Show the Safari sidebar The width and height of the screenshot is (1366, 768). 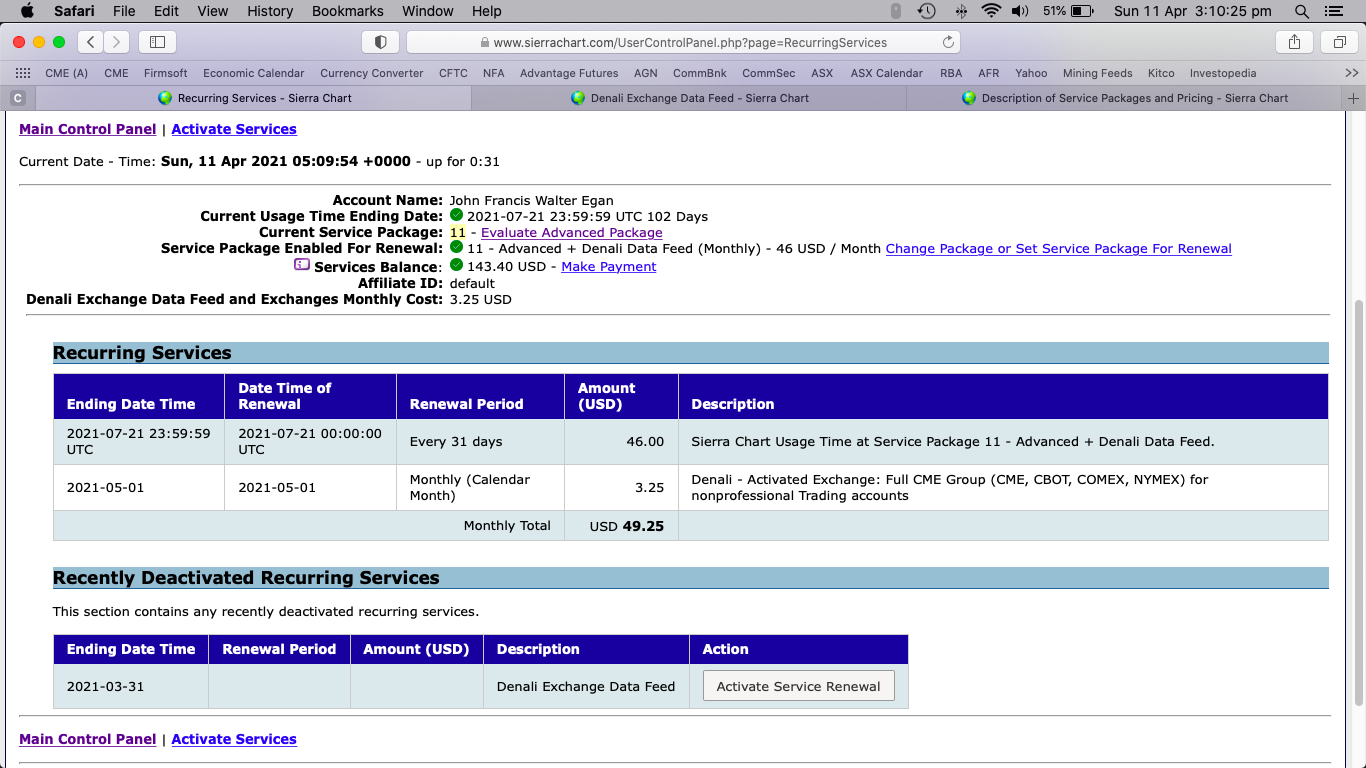click(x=157, y=42)
